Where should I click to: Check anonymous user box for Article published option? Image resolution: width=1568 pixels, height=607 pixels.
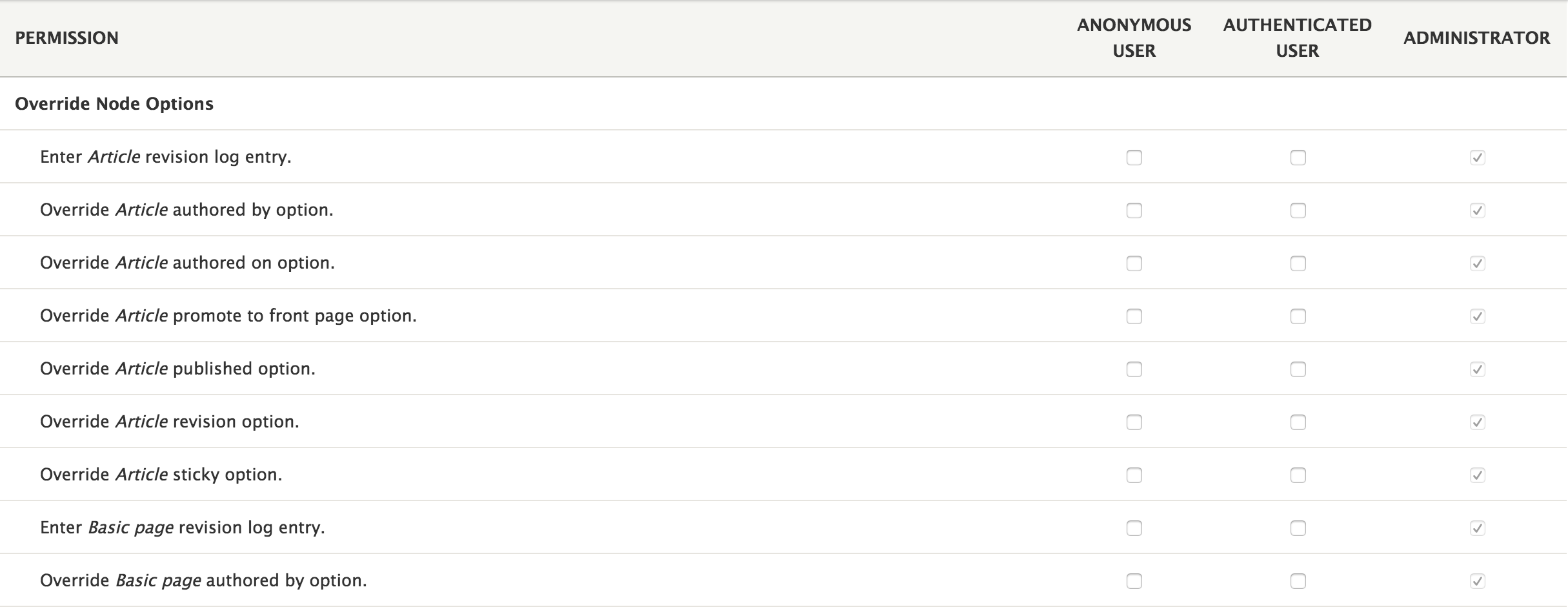pyautogui.click(x=1134, y=369)
